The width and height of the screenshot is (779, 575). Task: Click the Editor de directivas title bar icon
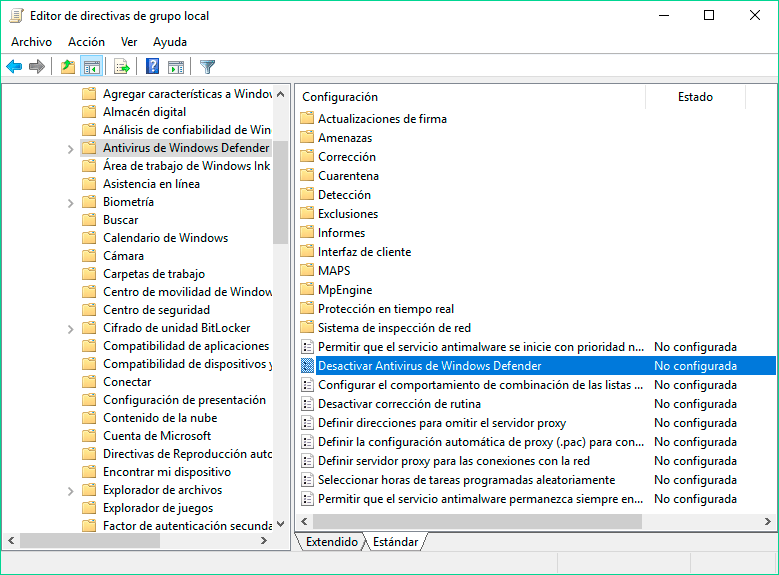pyautogui.click(x=17, y=16)
